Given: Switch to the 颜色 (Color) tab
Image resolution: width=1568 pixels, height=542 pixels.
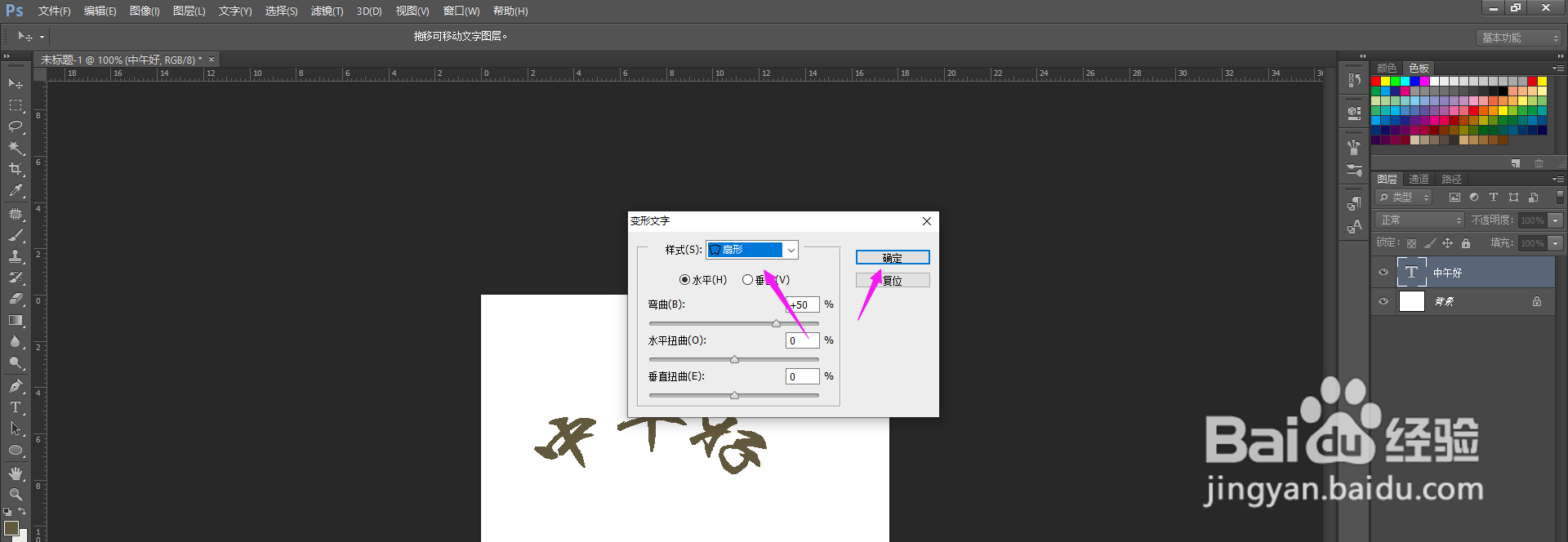Looking at the screenshot, I should pyautogui.click(x=1387, y=68).
